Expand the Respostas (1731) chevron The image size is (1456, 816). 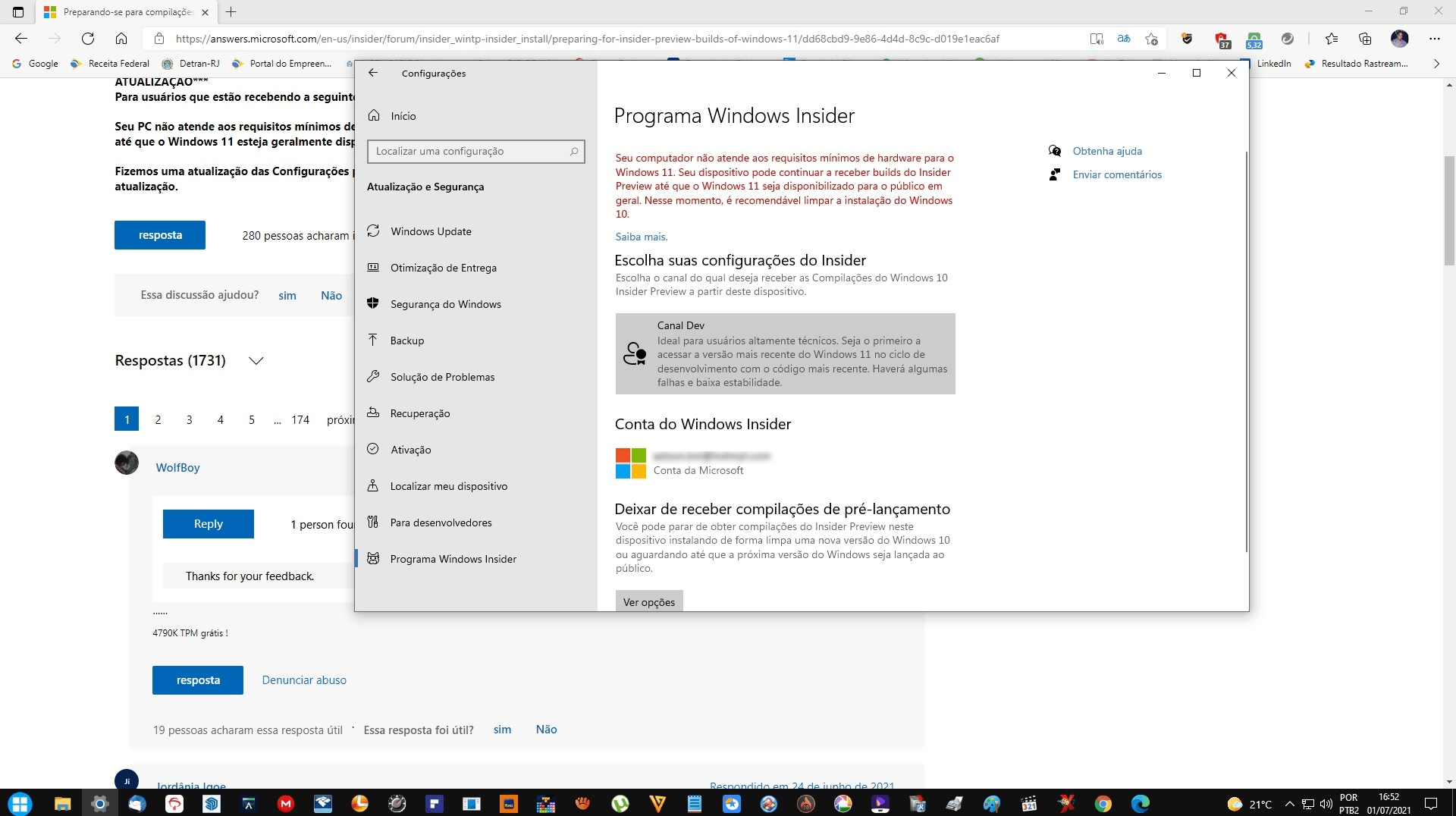click(x=256, y=361)
